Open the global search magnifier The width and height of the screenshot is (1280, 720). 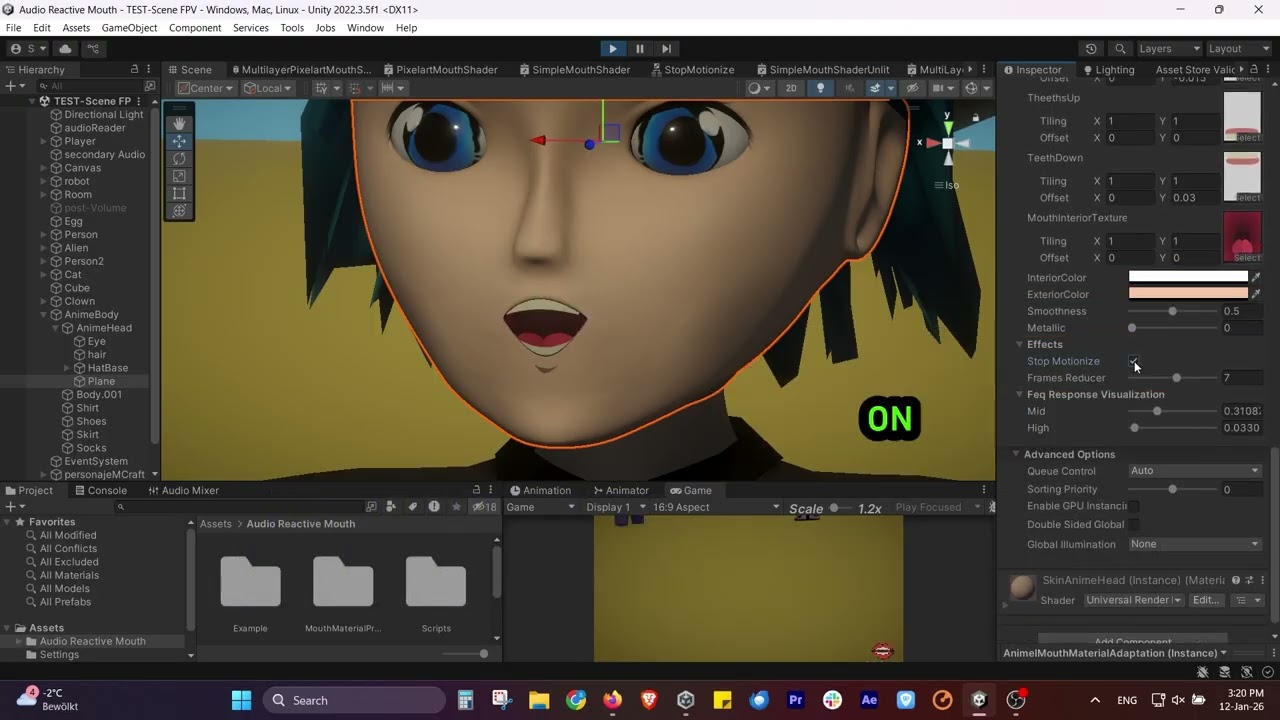(x=1120, y=49)
